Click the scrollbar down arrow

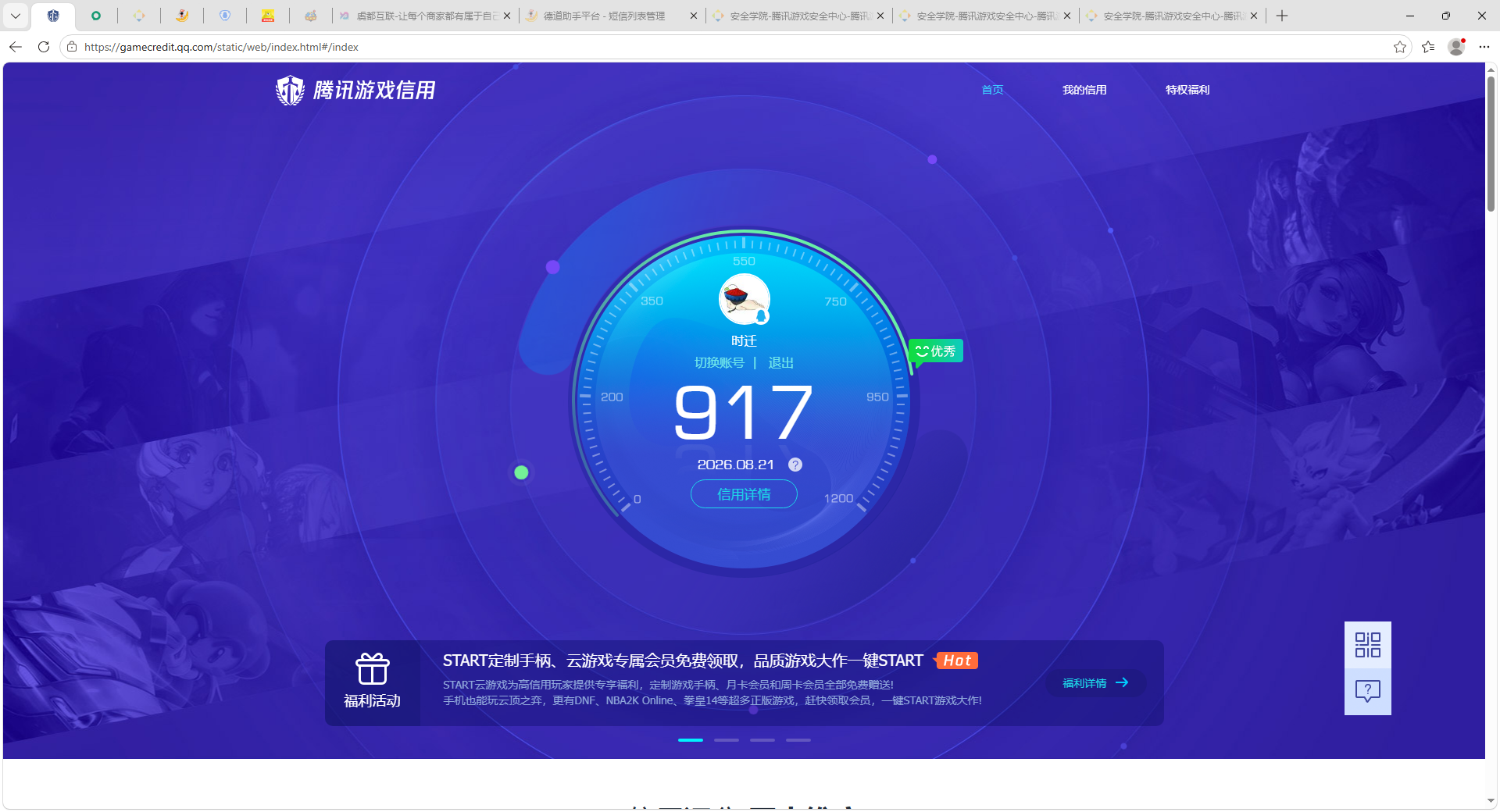(x=1491, y=801)
